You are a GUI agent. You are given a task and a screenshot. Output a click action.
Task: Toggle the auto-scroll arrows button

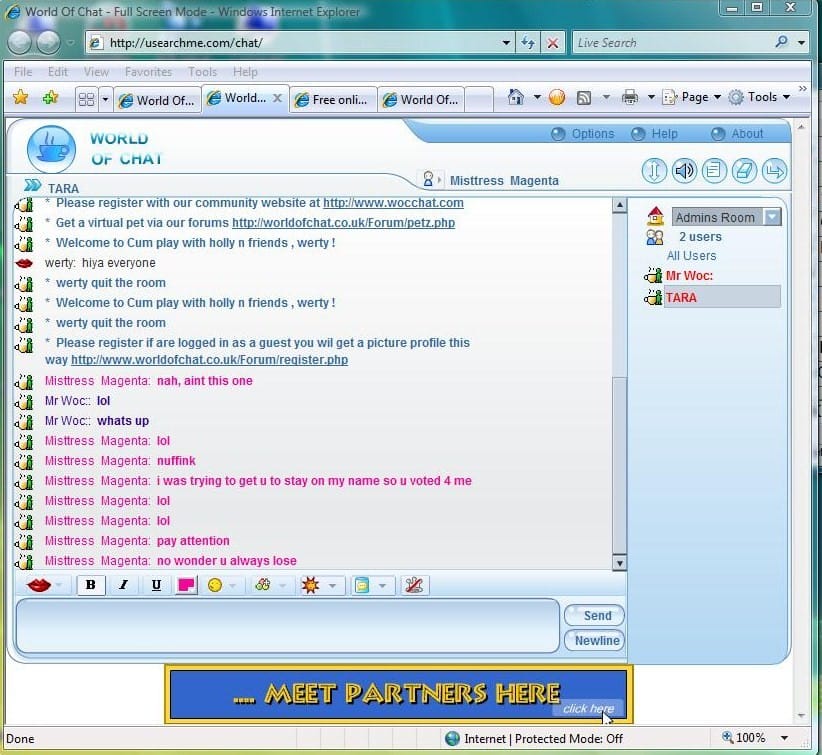(654, 171)
